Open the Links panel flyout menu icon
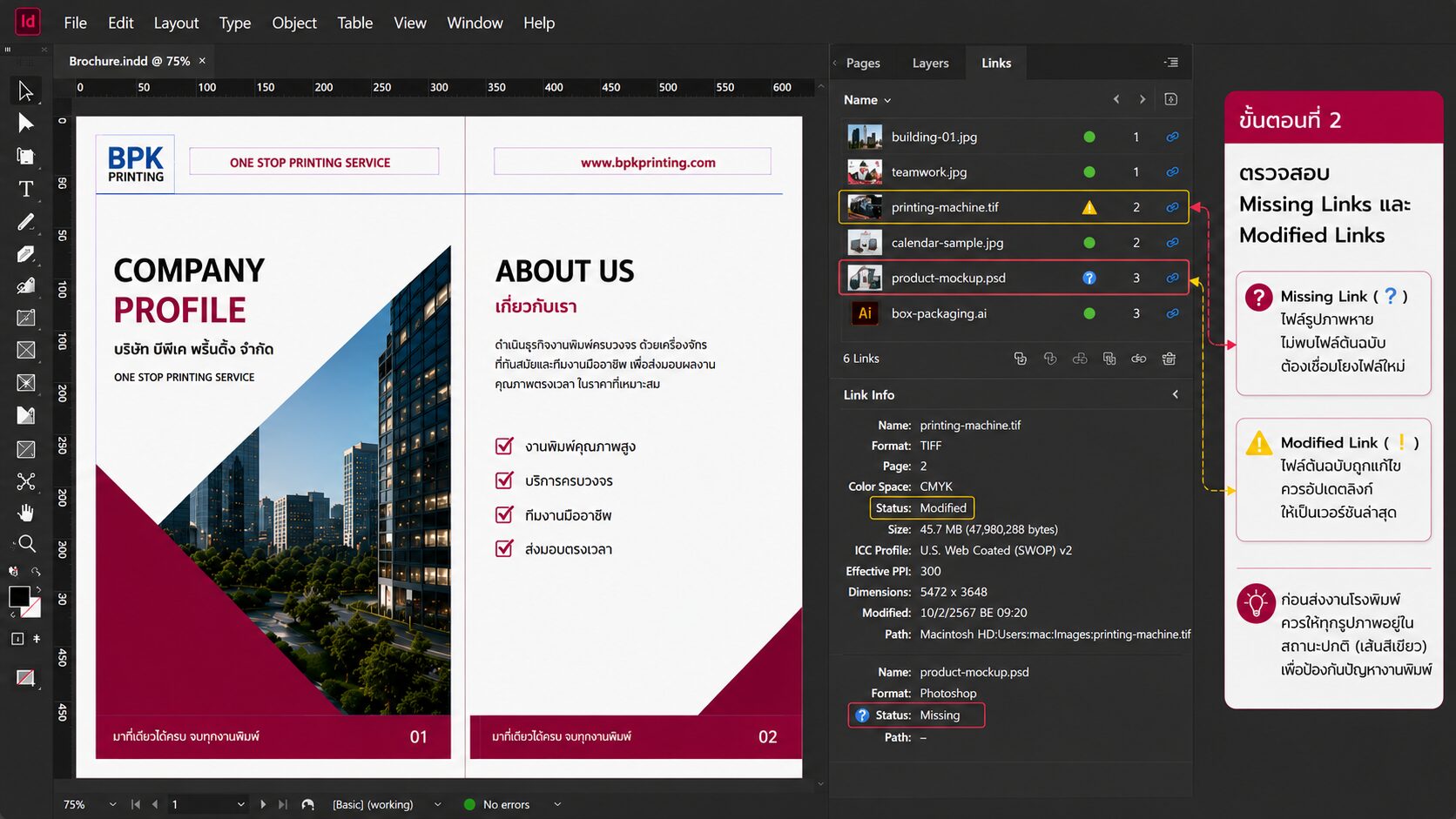1456x819 pixels. (x=1171, y=63)
